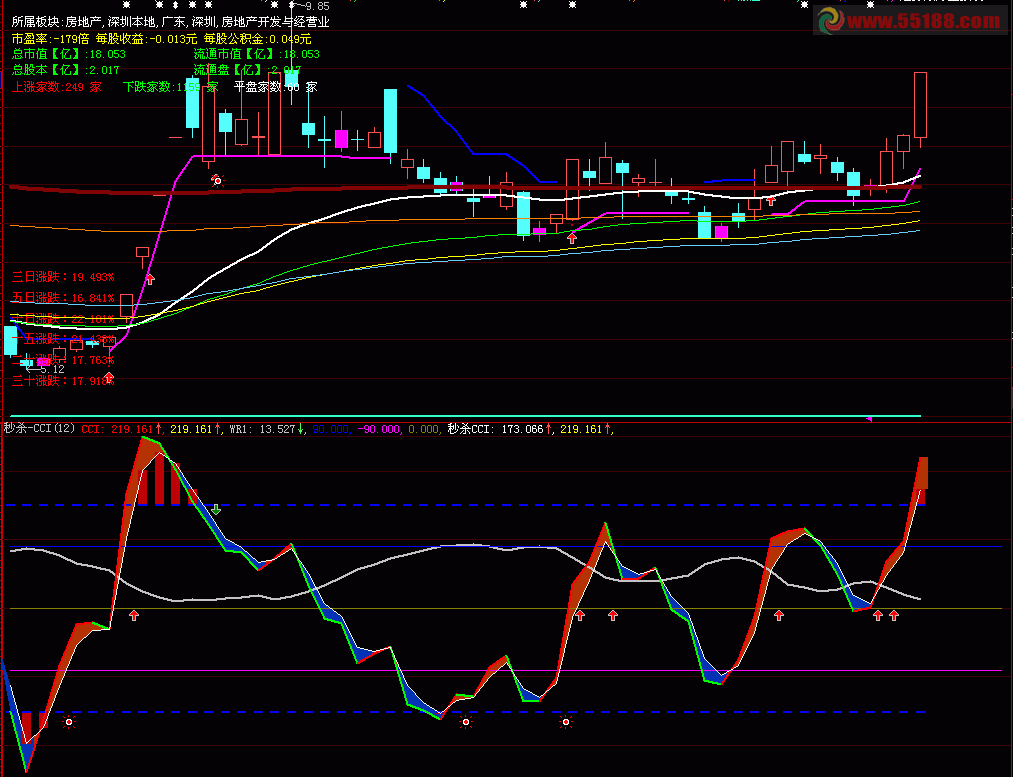This screenshot has height=777, width=1013.
Task: Select the 秒杀-CCI(12) indicator title
Action: point(38,429)
